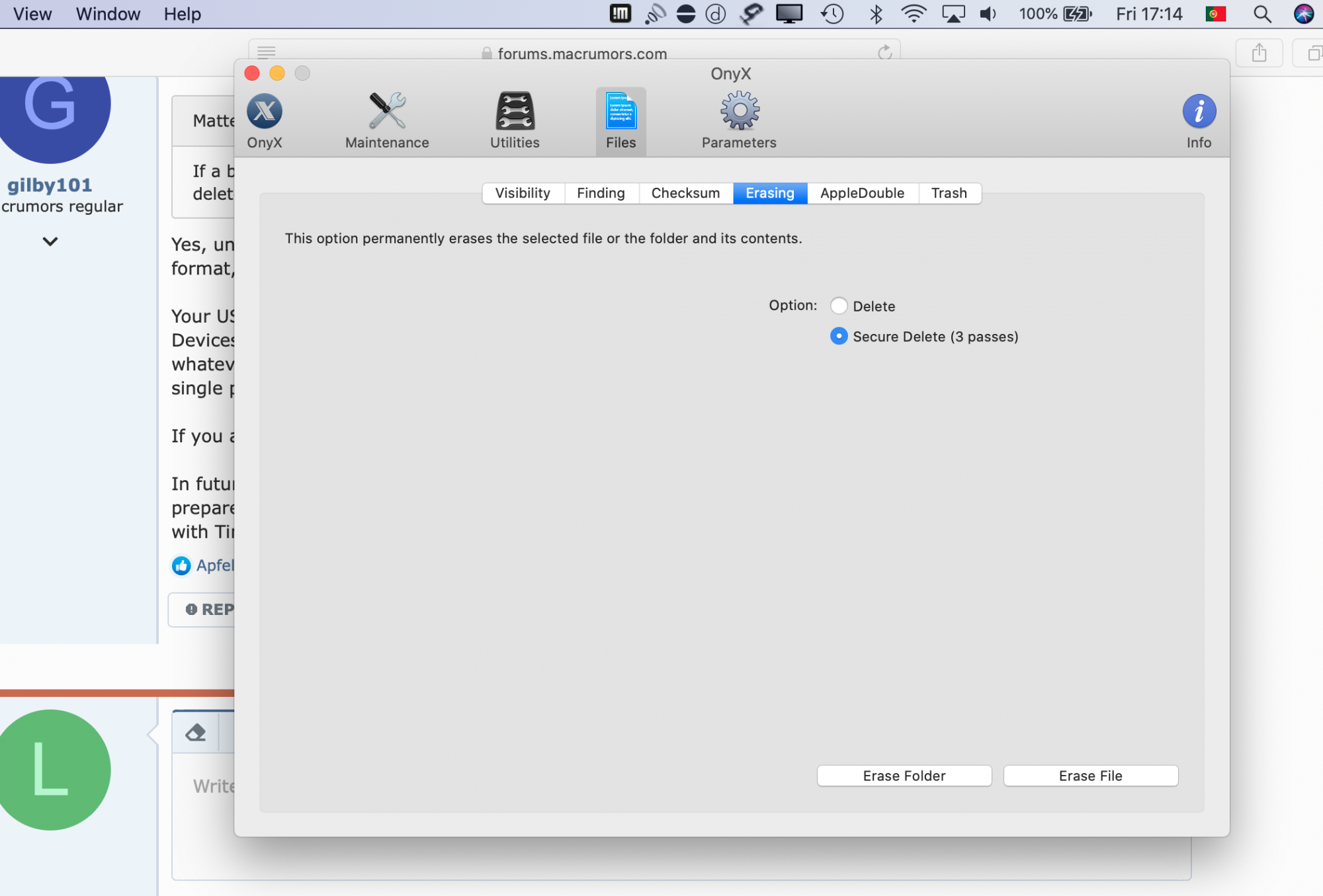The image size is (1323, 896).
Task: Click the half-filled circle menu bar icon
Action: pos(686,14)
